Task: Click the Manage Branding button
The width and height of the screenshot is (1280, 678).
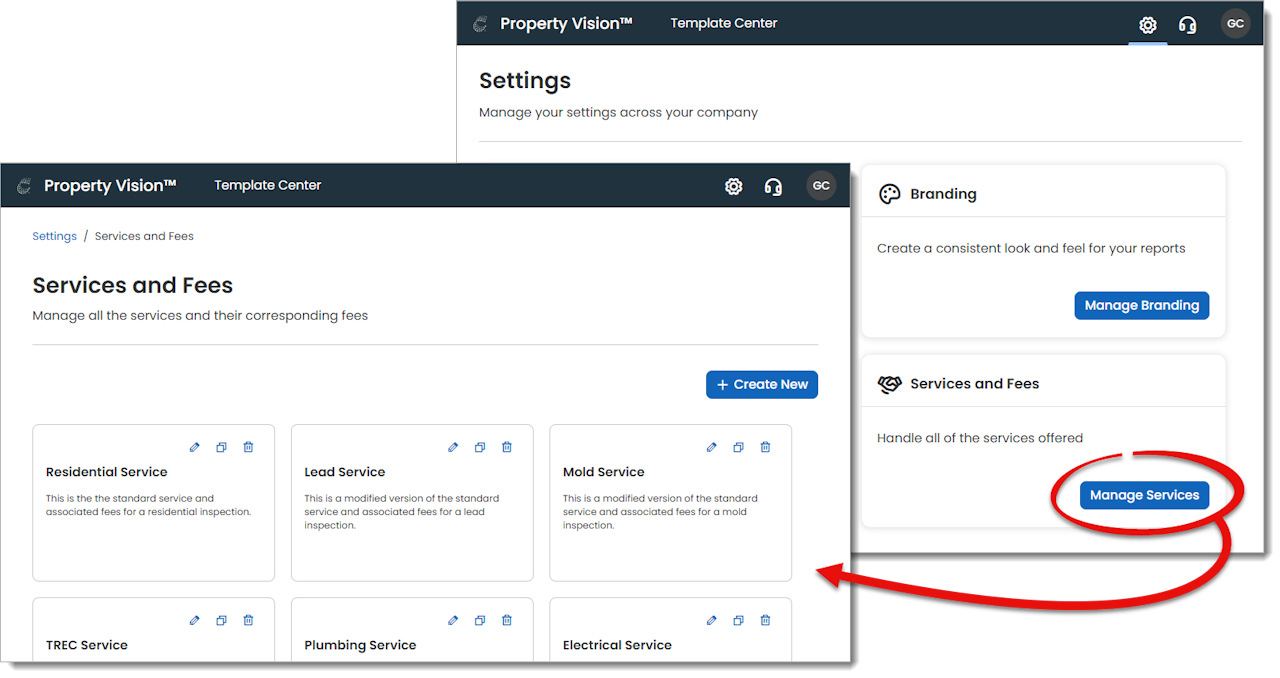Action: pos(1142,305)
